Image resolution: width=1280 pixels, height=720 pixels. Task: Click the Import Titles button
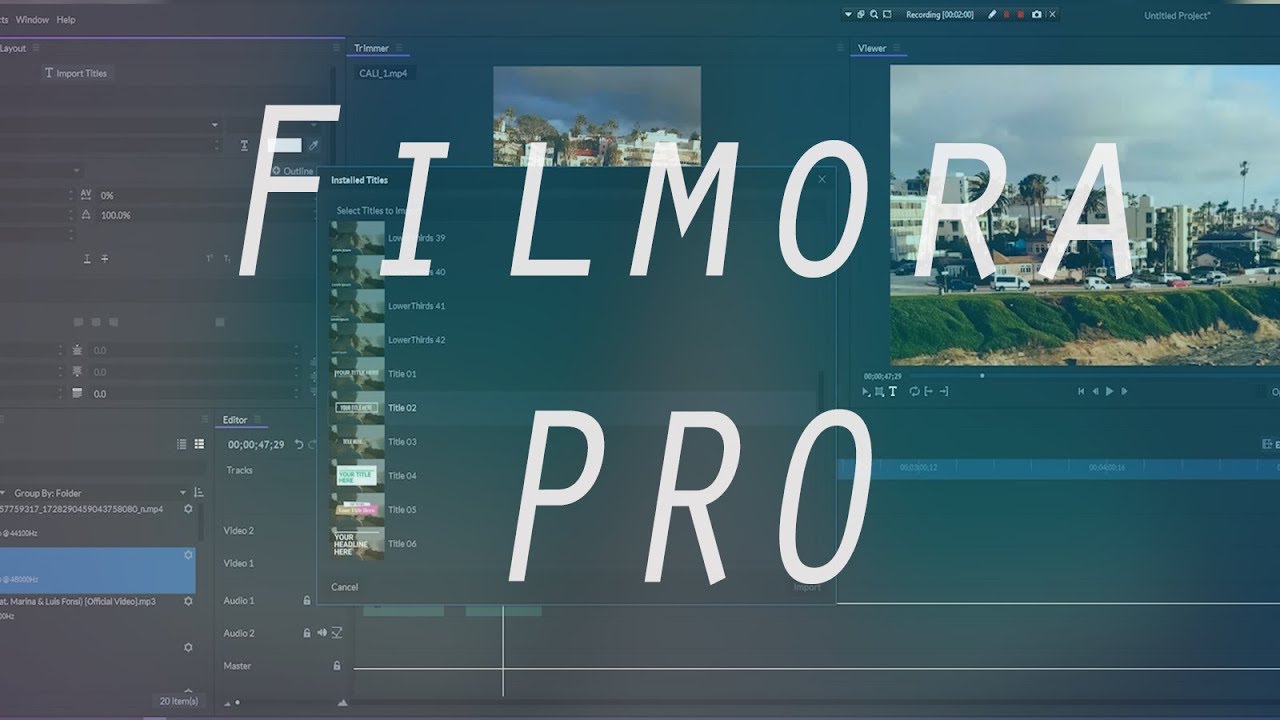(x=75, y=73)
